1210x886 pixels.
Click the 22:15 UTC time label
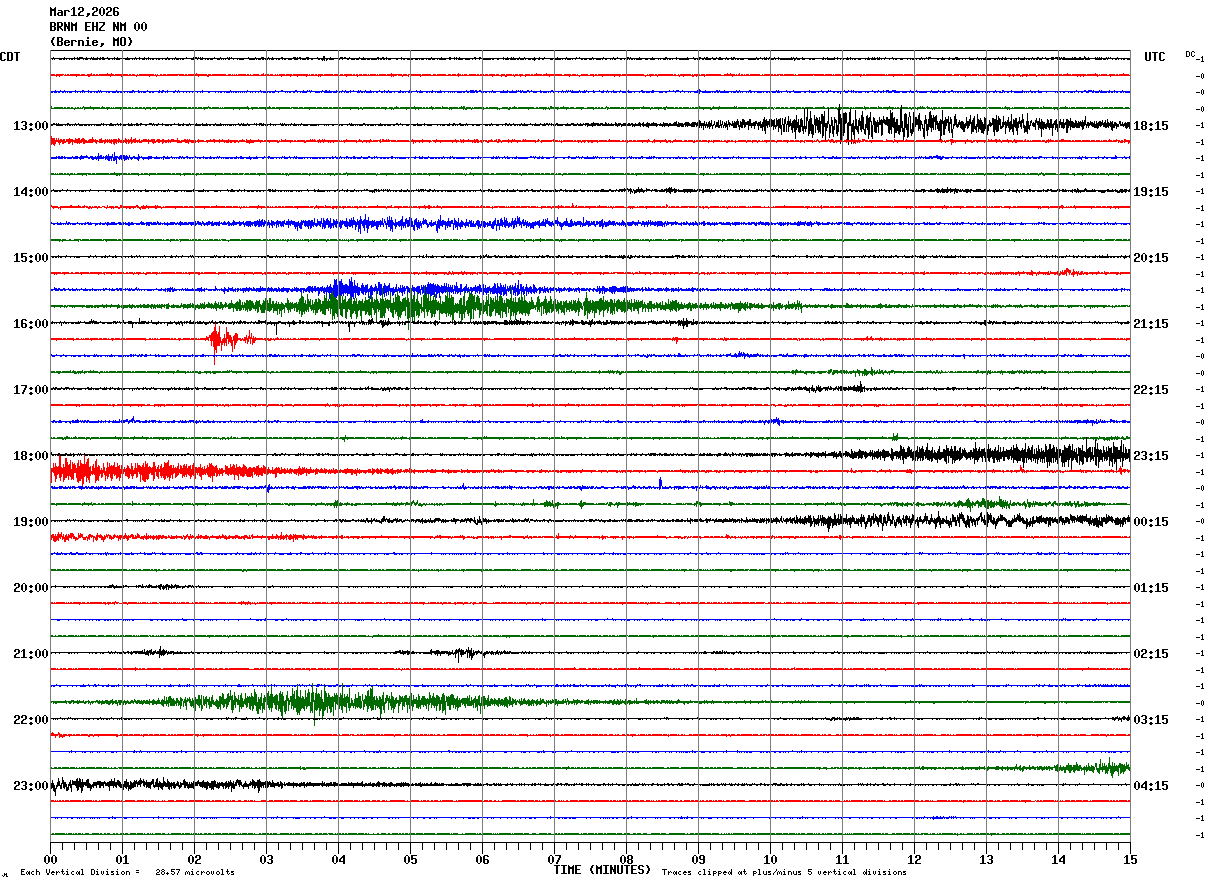click(1151, 390)
